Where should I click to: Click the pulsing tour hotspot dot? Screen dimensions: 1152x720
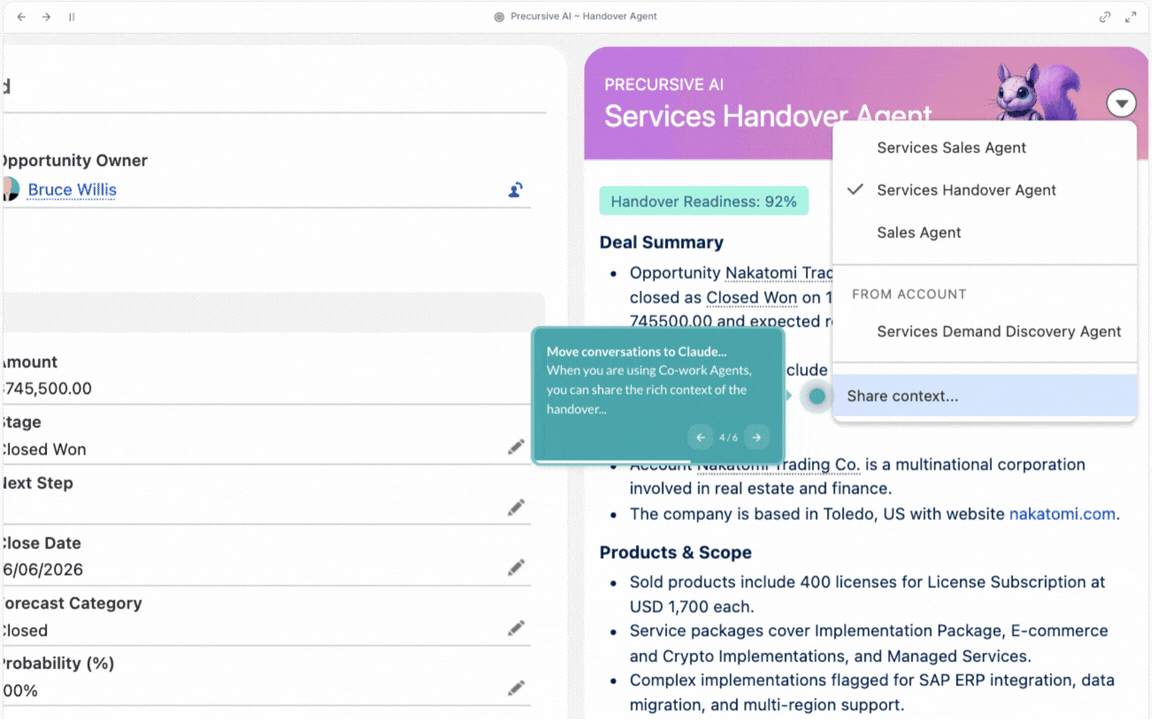click(817, 397)
